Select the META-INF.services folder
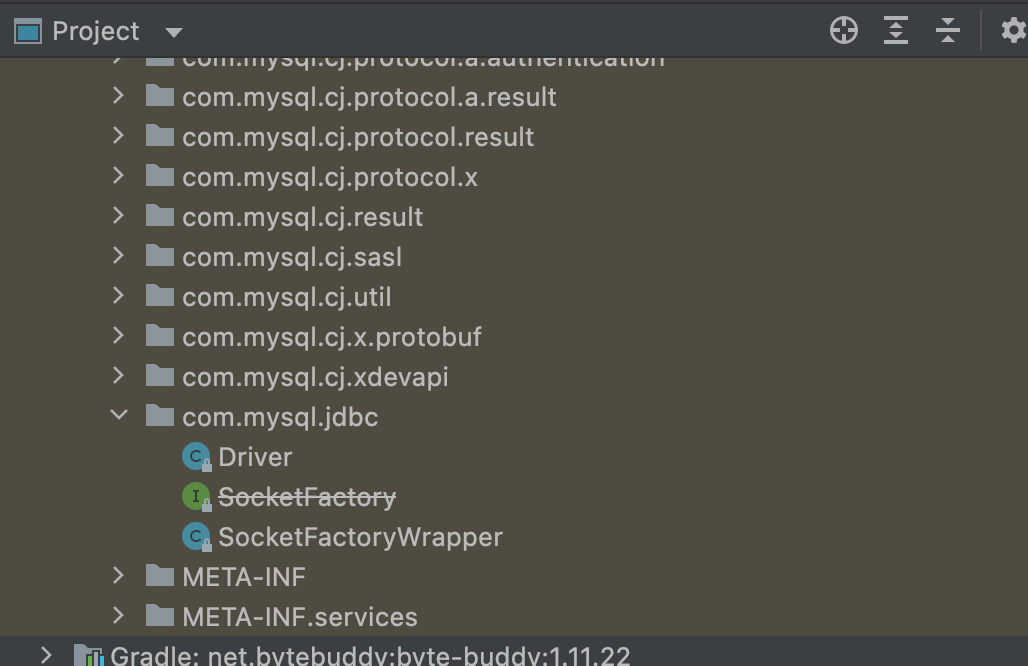 pos(300,617)
